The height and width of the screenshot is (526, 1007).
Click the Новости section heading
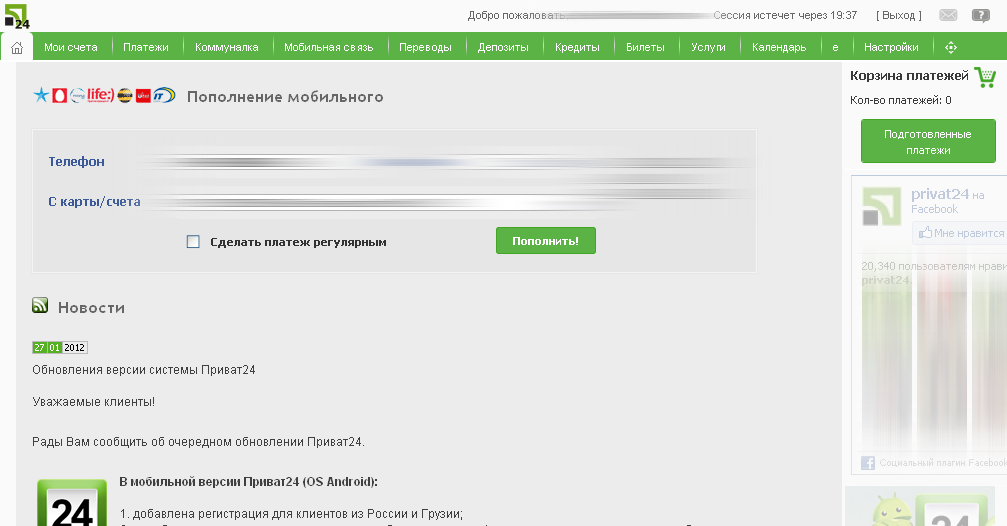tap(91, 308)
